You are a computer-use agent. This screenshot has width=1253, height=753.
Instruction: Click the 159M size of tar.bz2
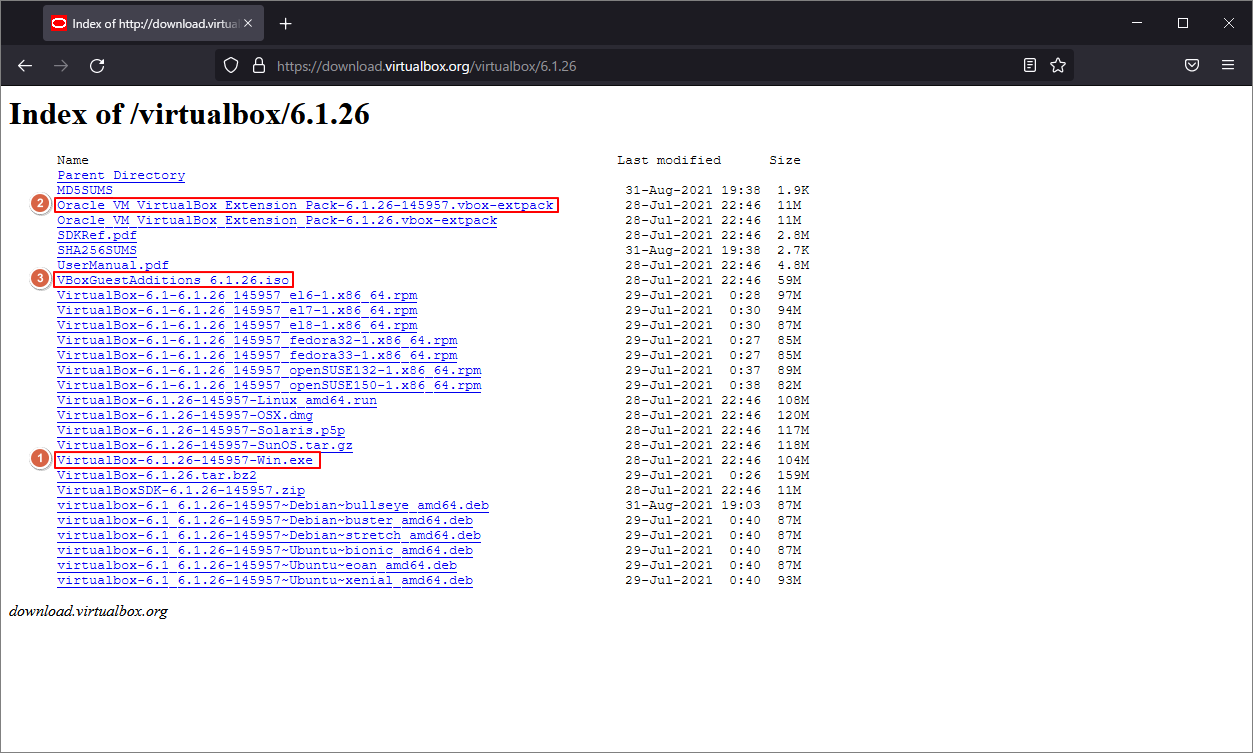pos(793,475)
